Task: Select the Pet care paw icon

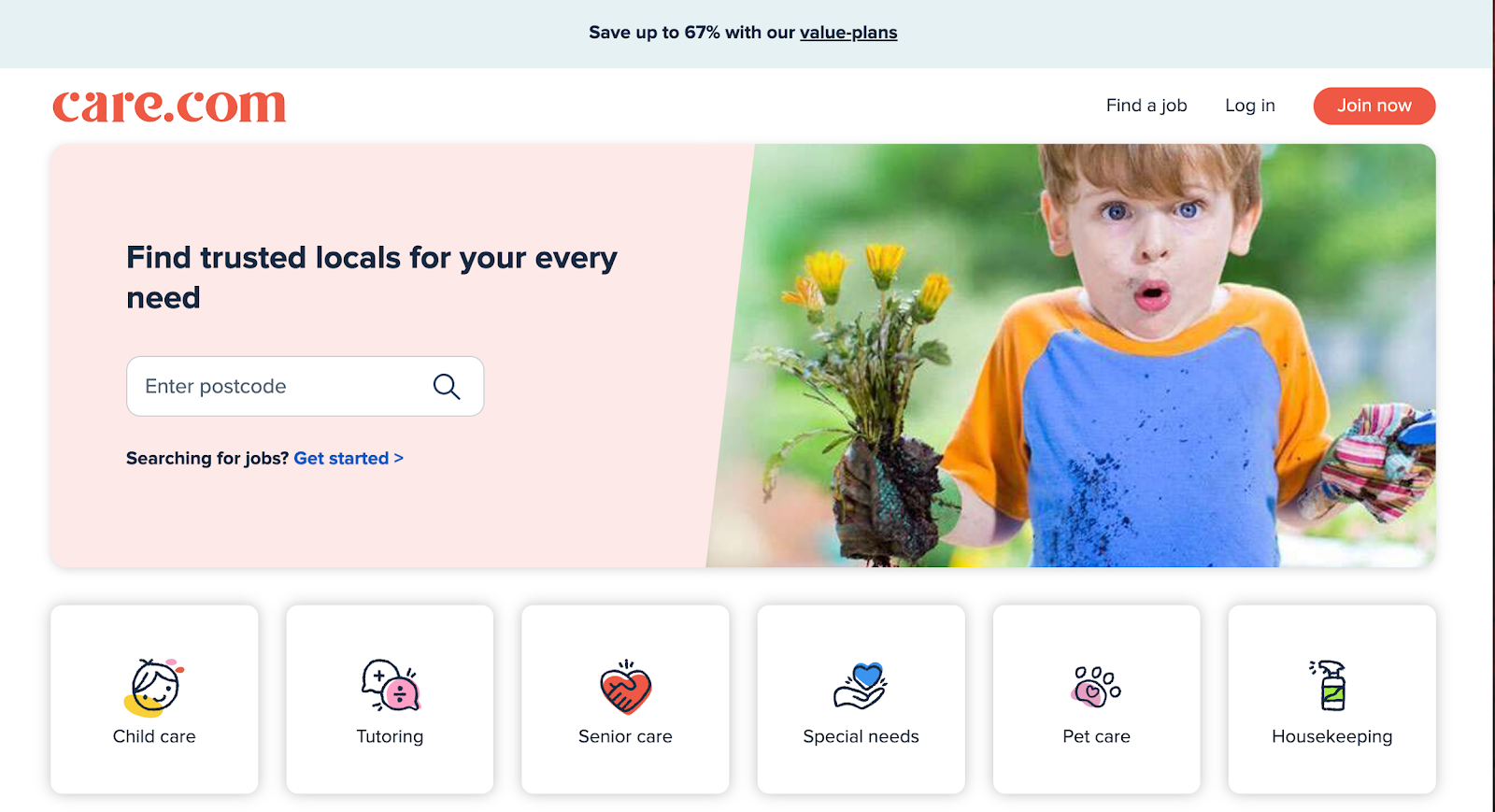Action: (x=1096, y=687)
